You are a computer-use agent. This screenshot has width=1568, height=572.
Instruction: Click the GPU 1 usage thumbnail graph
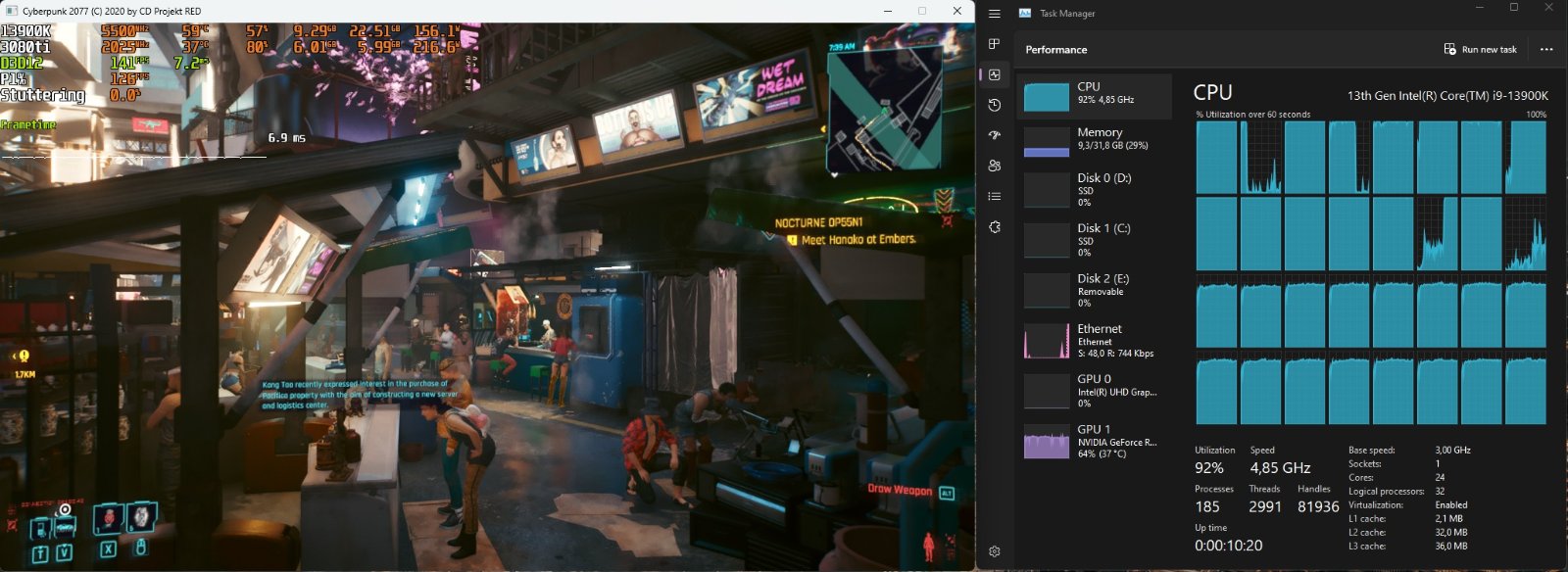tap(1047, 443)
